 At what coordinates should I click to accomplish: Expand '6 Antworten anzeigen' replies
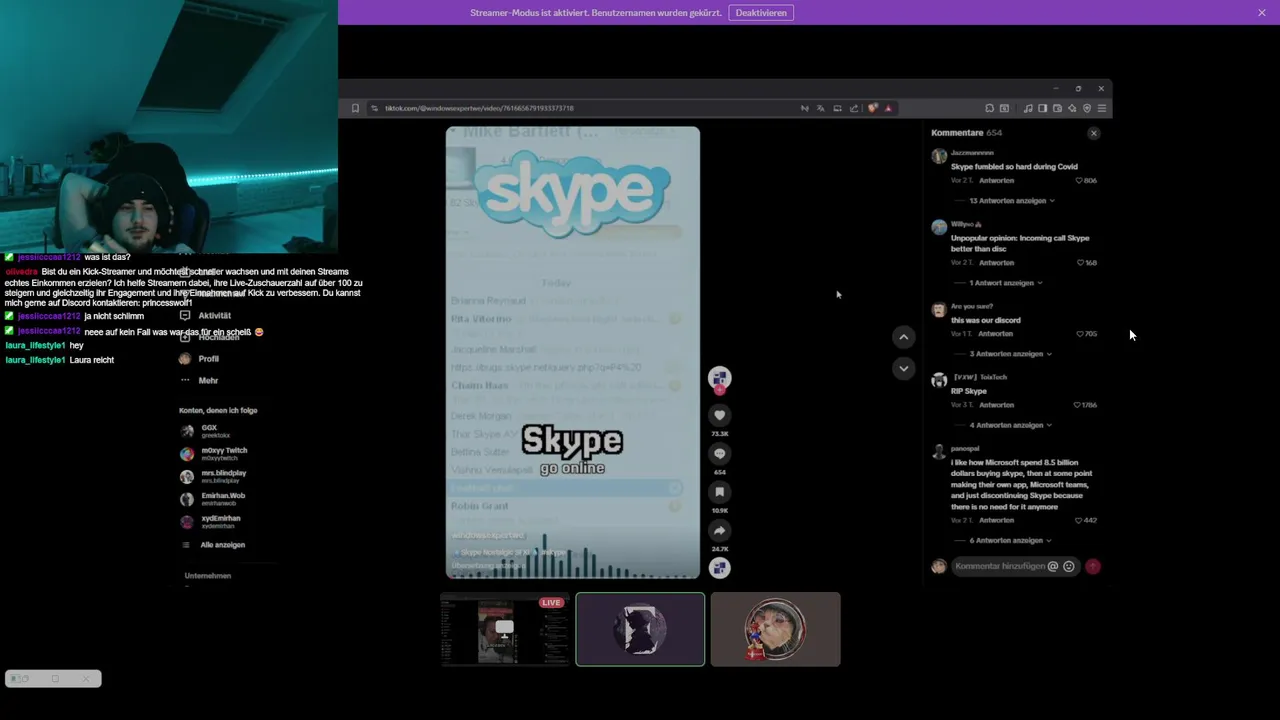(x=1010, y=541)
